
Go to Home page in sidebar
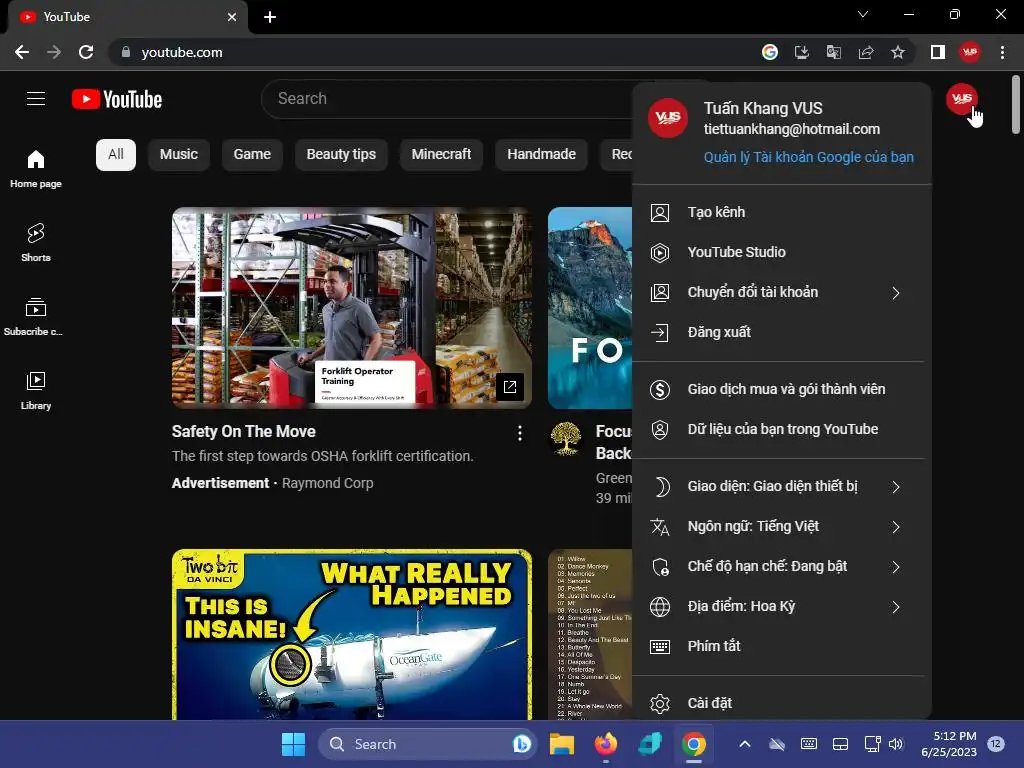coord(36,168)
